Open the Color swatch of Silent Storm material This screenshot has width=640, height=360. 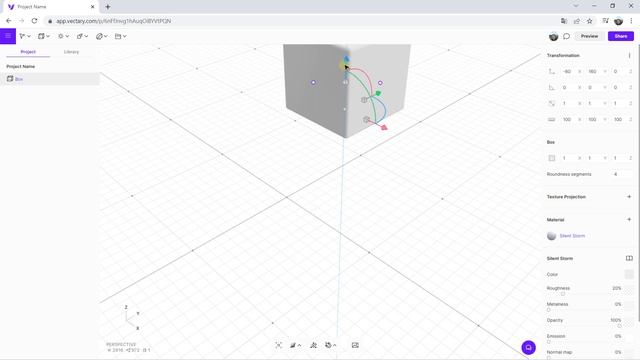(x=629, y=274)
